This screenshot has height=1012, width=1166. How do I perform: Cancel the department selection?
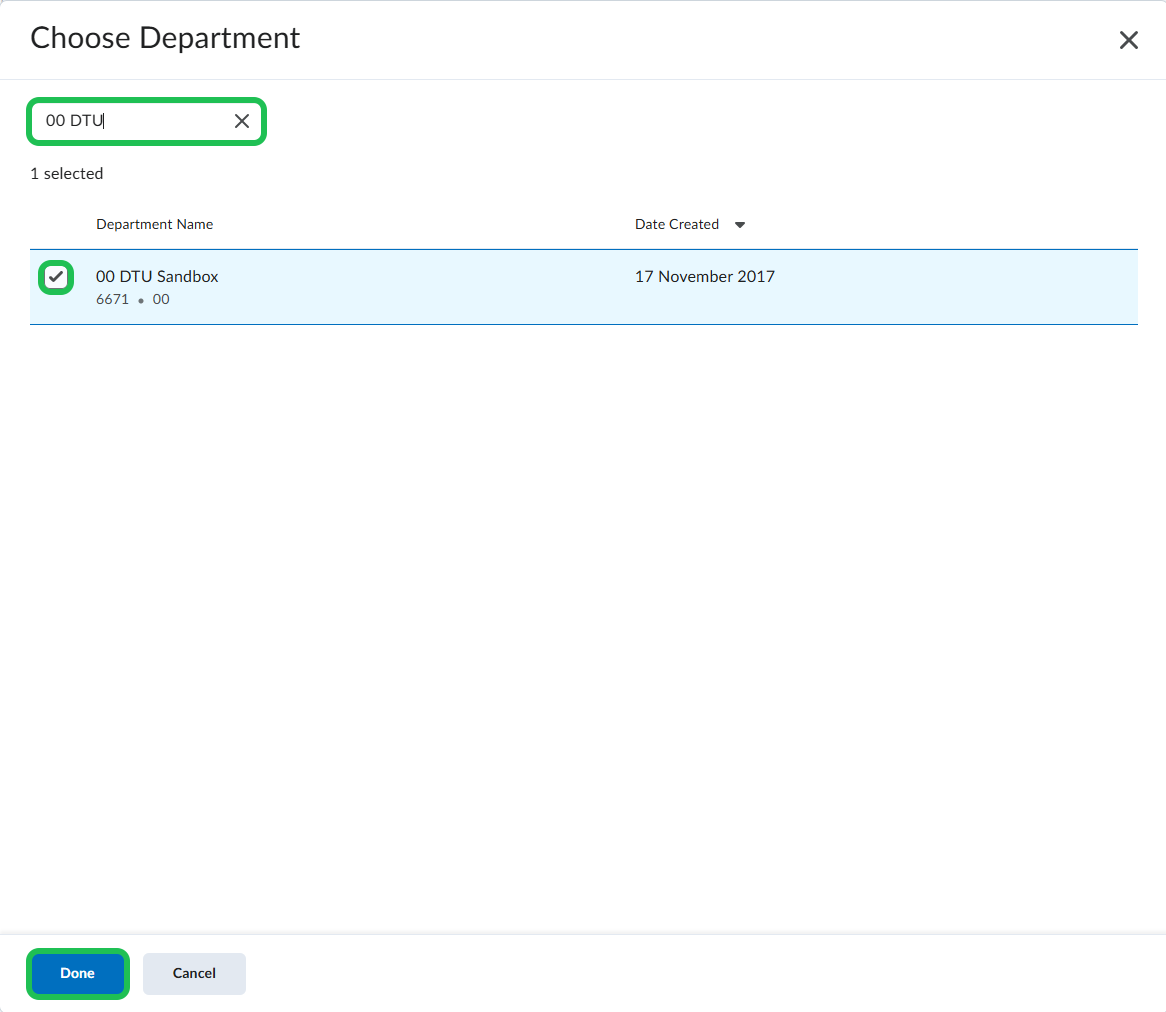[x=194, y=973]
